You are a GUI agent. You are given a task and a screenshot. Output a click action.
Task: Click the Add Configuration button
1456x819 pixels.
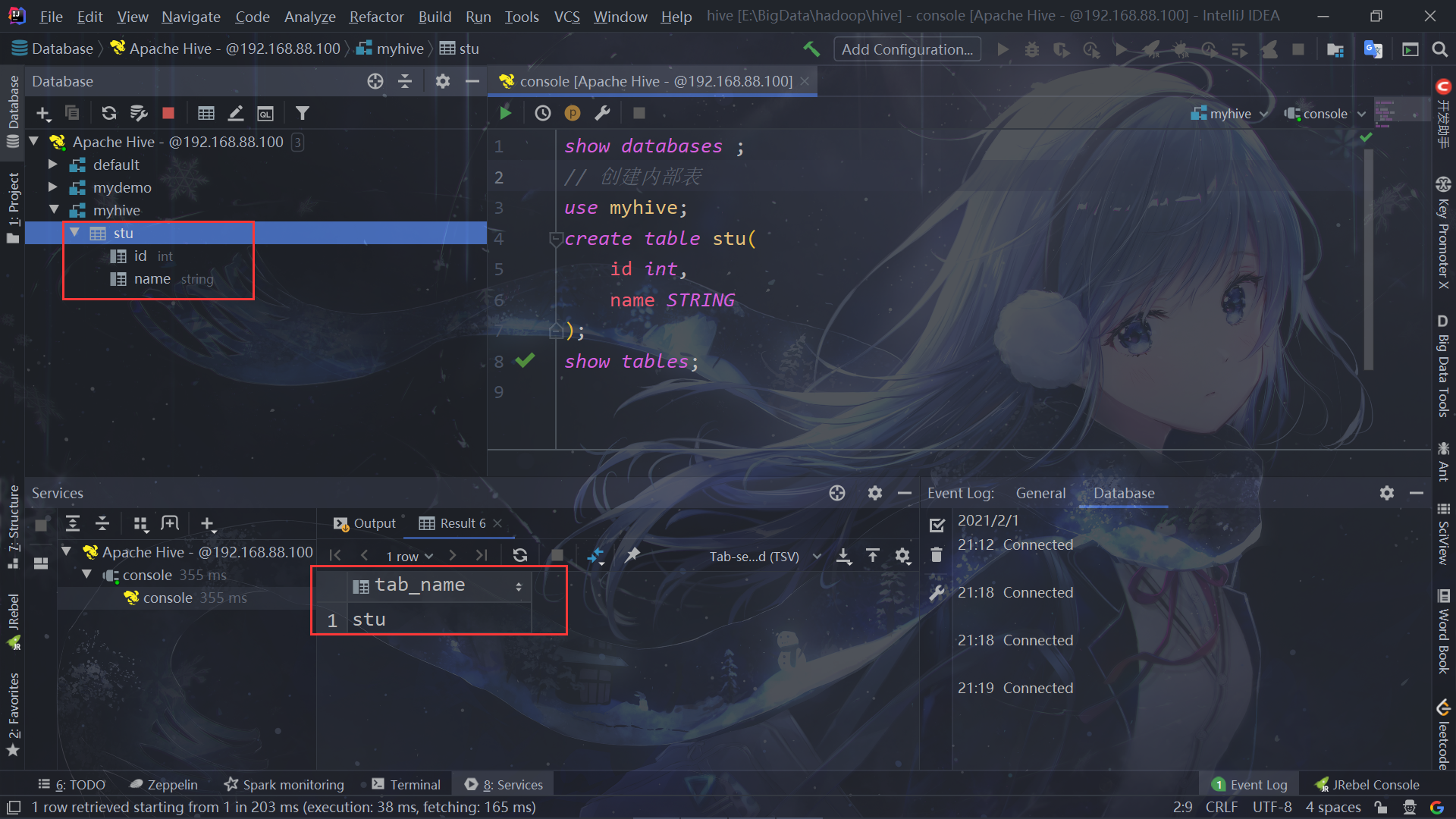(907, 49)
